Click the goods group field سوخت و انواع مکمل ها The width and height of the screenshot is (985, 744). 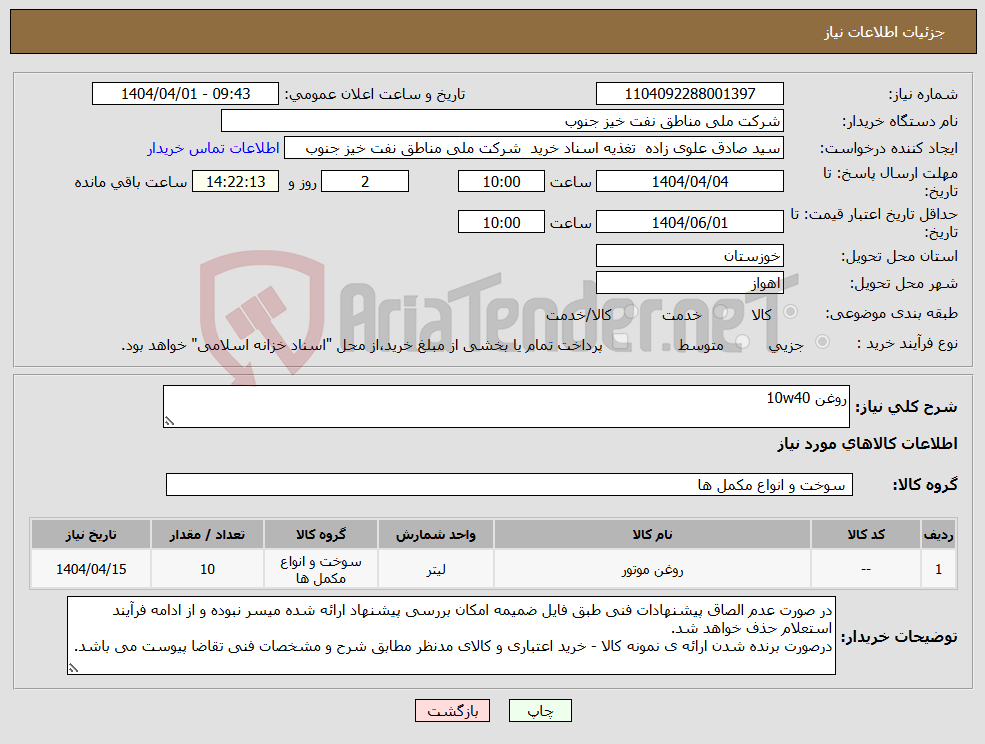click(509, 484)
